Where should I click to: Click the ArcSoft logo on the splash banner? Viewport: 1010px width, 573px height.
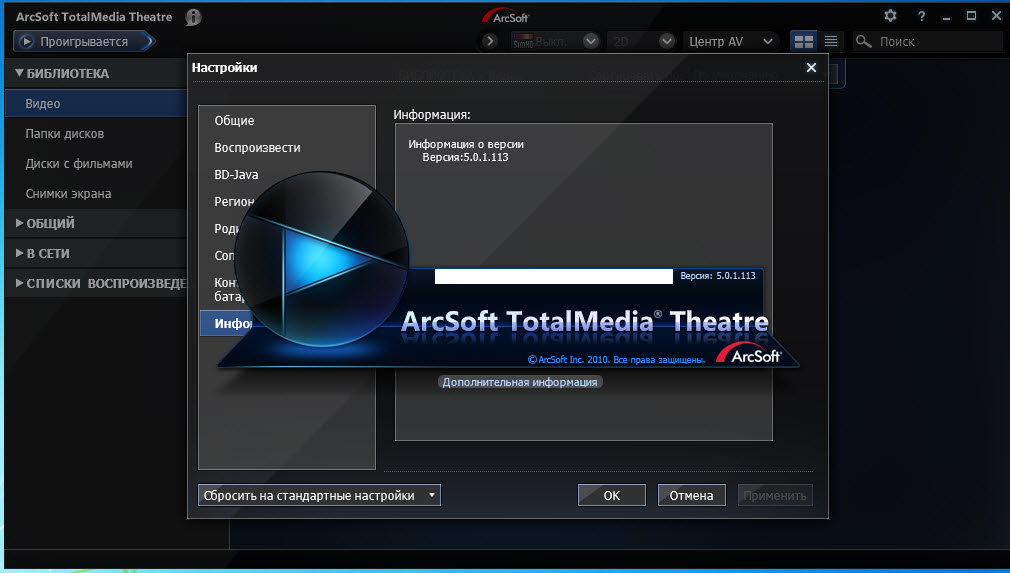point(748,353)
